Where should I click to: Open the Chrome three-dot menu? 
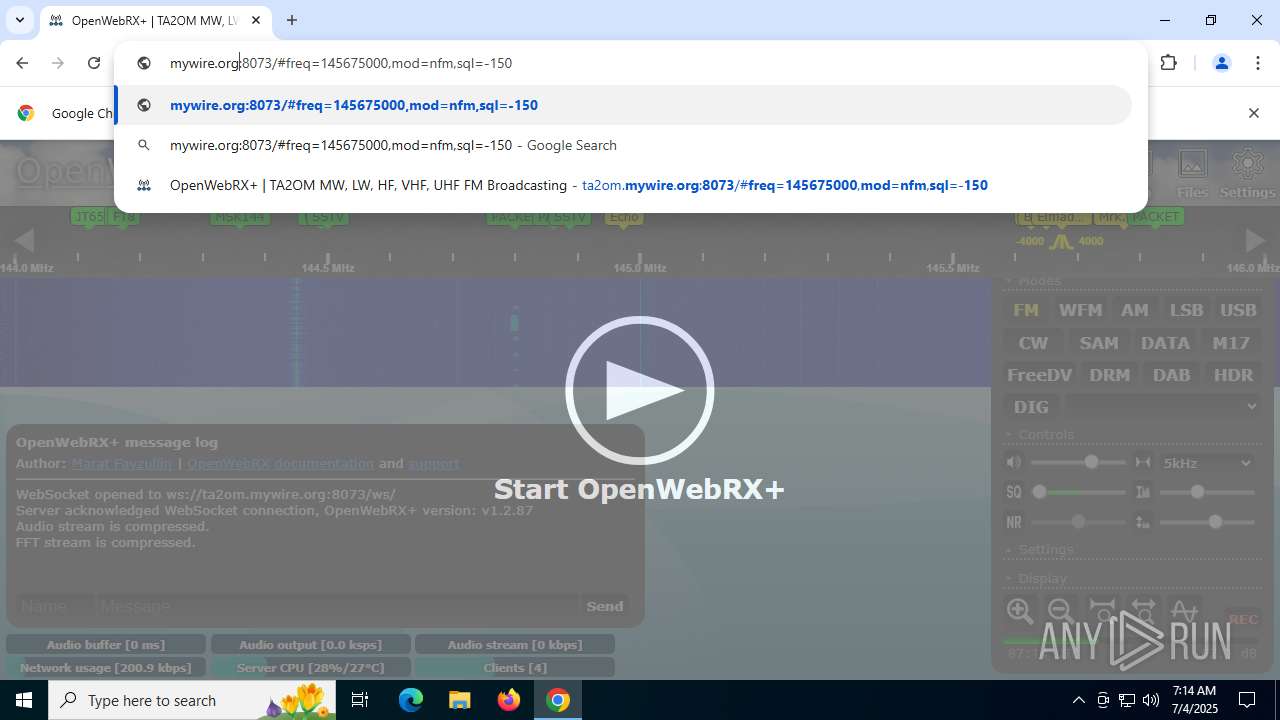[1258, 63]
